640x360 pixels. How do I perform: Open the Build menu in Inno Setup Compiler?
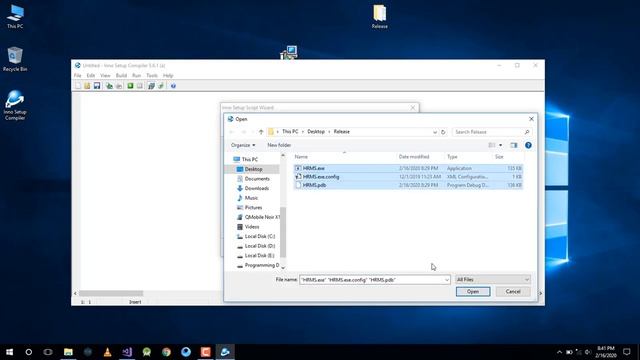coord(121,76)
